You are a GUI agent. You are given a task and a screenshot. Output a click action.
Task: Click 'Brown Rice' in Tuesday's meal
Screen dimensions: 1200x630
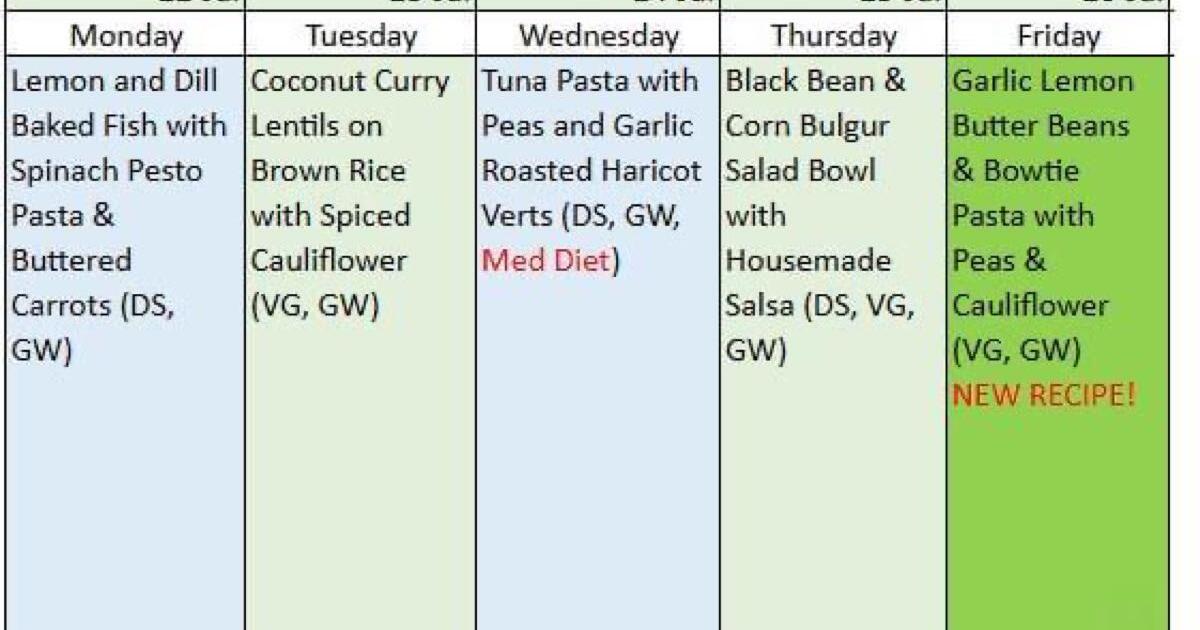point(328,171)
